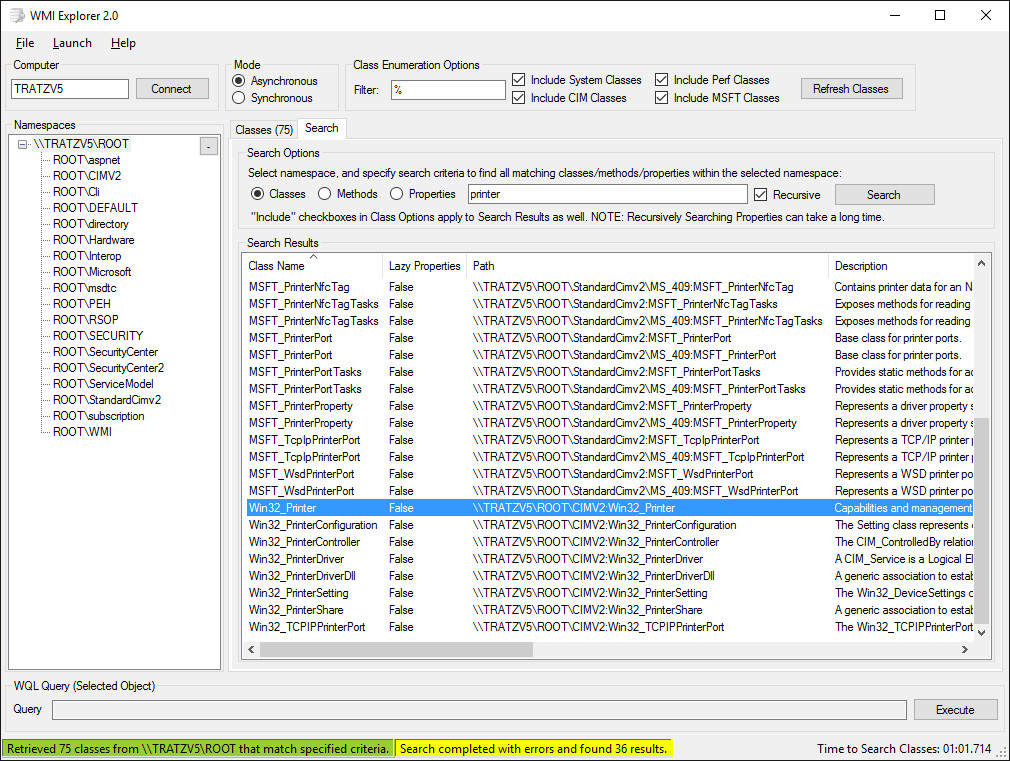Select the ROOT\RSOP namespace
Image resolution: width=1010 pixels, height=761 pixels.
[86, 320]
